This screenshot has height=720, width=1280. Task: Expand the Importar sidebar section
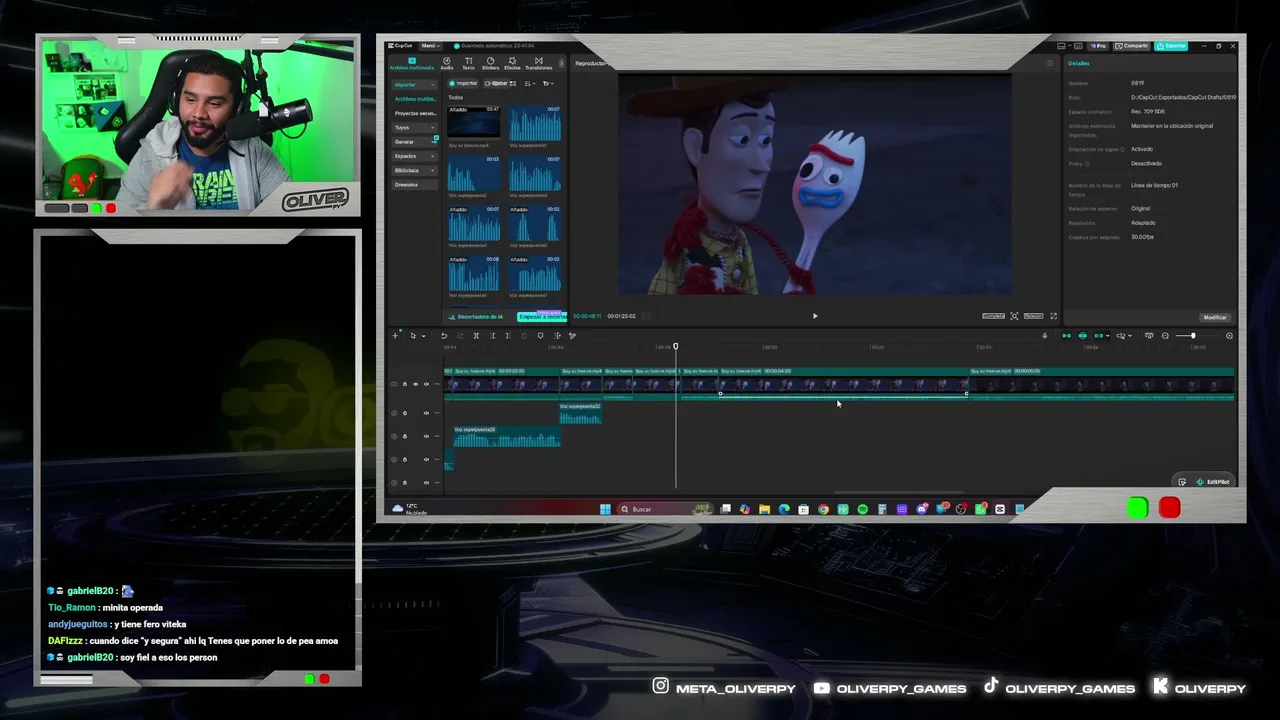pos(414,85)
